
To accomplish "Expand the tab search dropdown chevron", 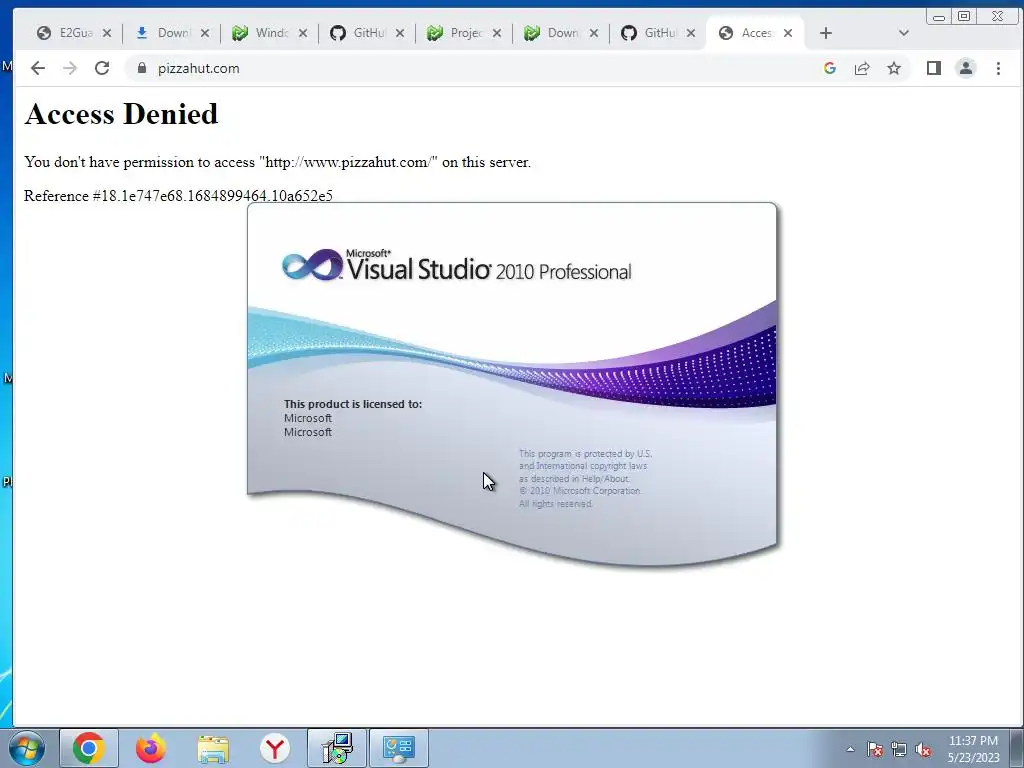I will 904,33.
